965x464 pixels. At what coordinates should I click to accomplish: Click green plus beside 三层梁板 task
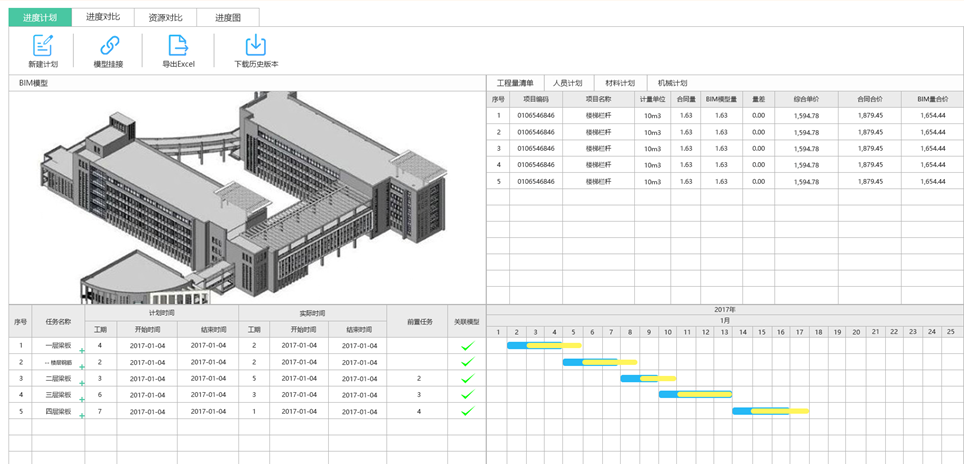click(82, 399)
